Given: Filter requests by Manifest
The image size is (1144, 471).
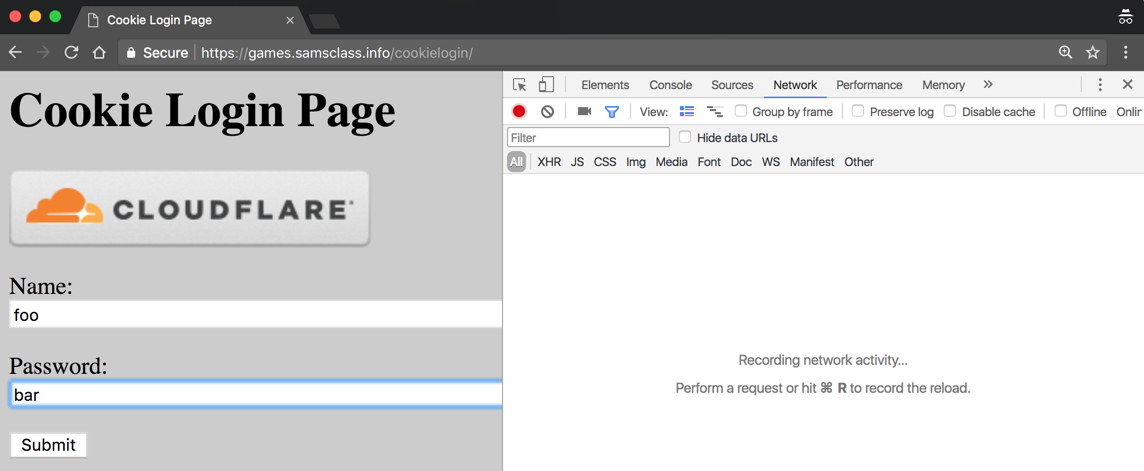Looking at the screenshot, I should [x=812, y=162].
